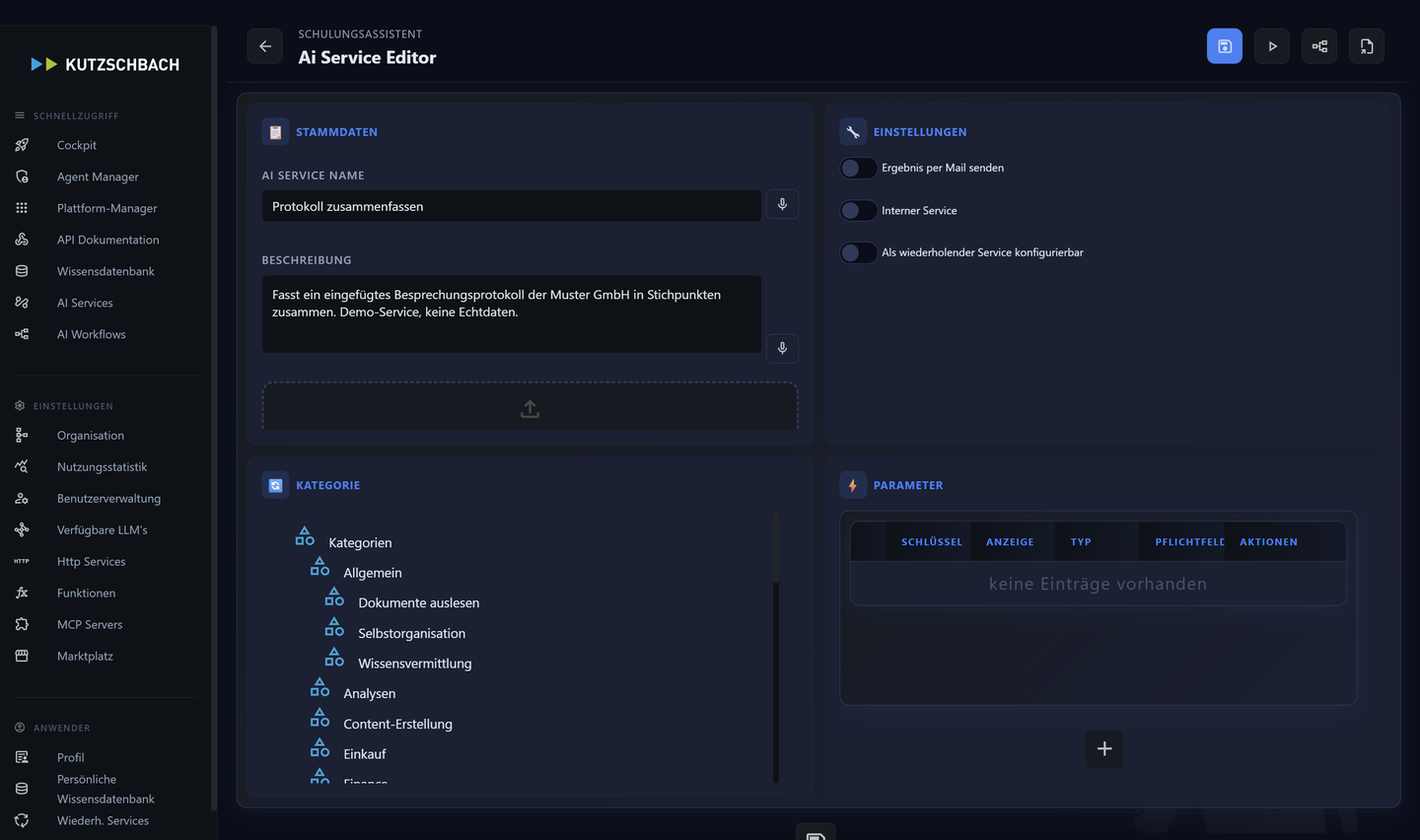Open API Dokumentation

point(107,240)
